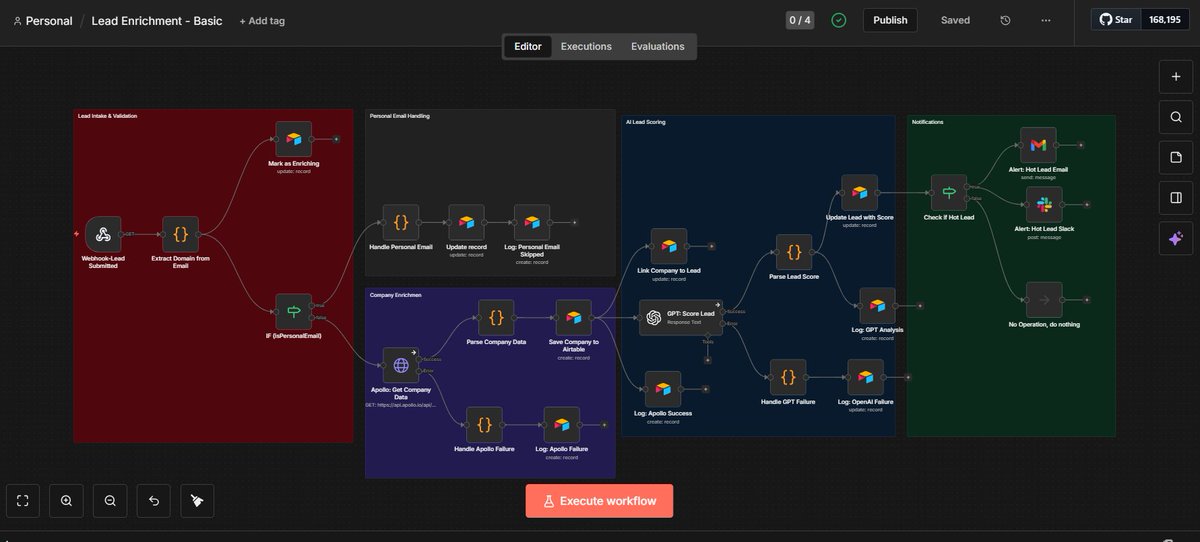Select the Webhook-Lead Submitted node
1200x542 pixels.
(103, 235)
